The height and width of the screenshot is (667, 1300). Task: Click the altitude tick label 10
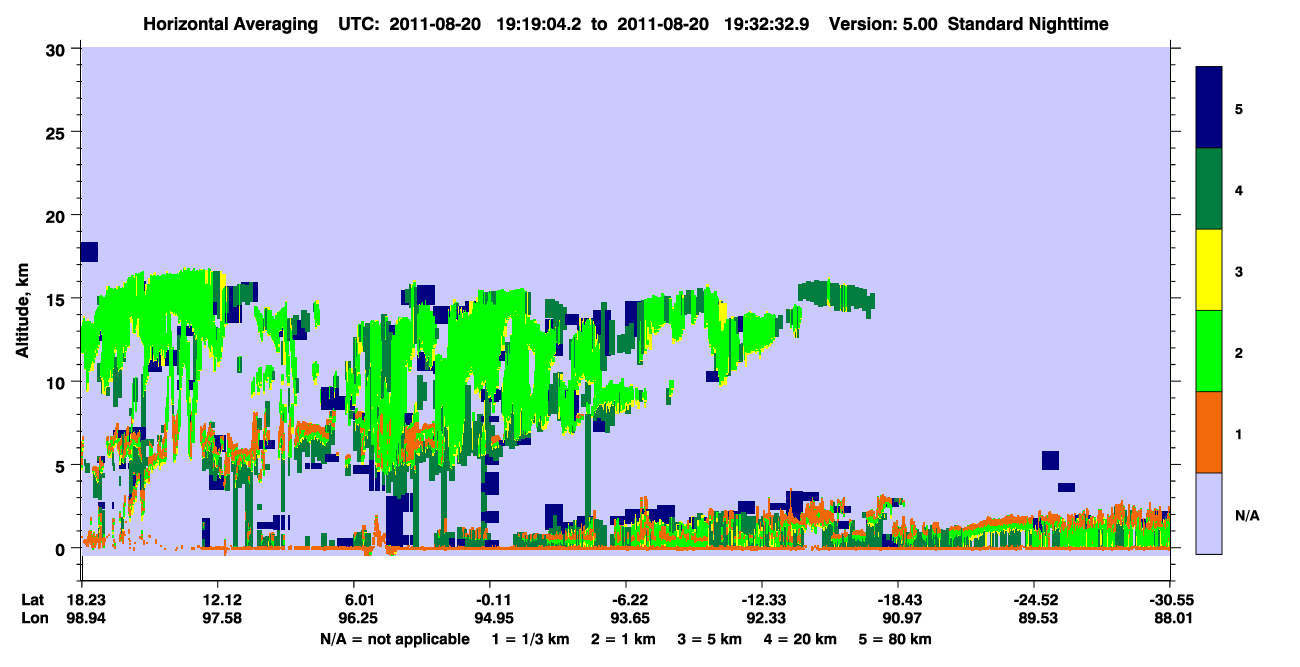[x=57, y=382]
